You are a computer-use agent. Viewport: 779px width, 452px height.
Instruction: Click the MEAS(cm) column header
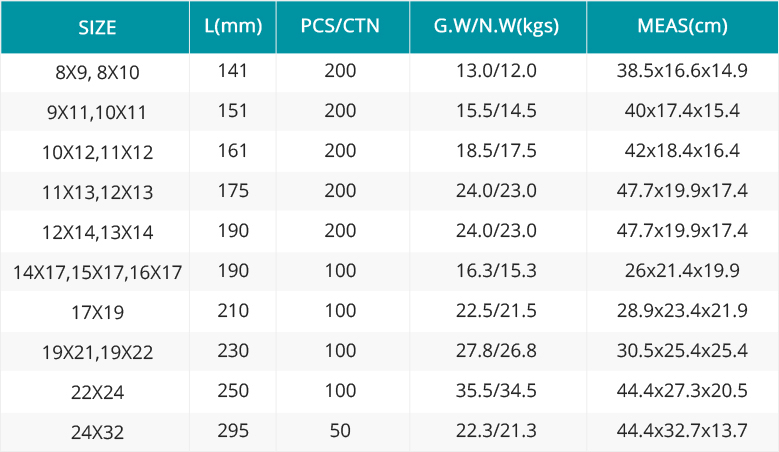683,25
